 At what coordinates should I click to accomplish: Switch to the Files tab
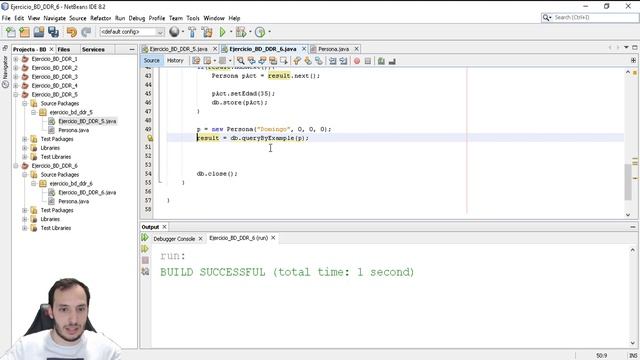[x=64, y=49]
